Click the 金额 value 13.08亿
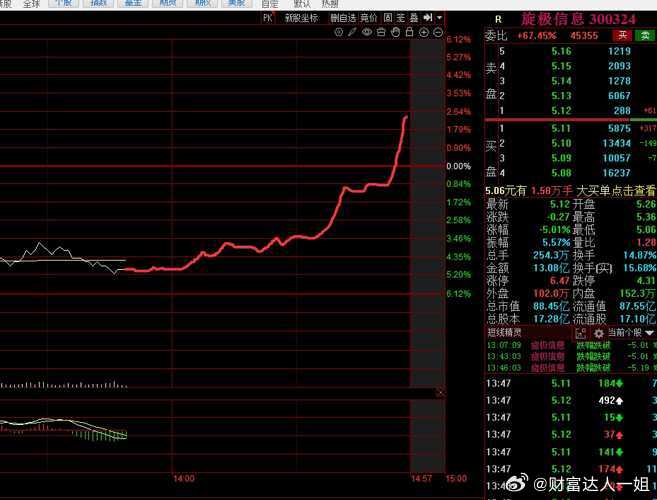Screen dimensions: 657x500 [x=551, y=268]
